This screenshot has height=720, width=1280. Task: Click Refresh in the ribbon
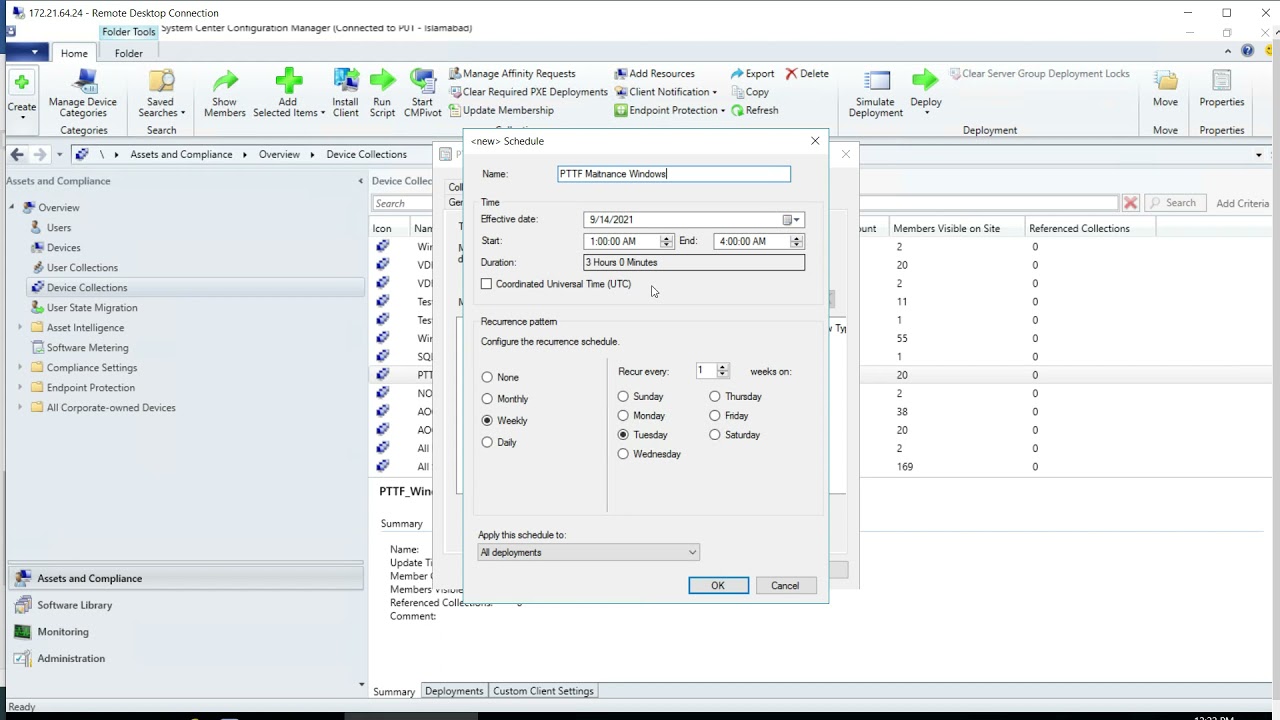pyautogui.click(x=754, y=111)
